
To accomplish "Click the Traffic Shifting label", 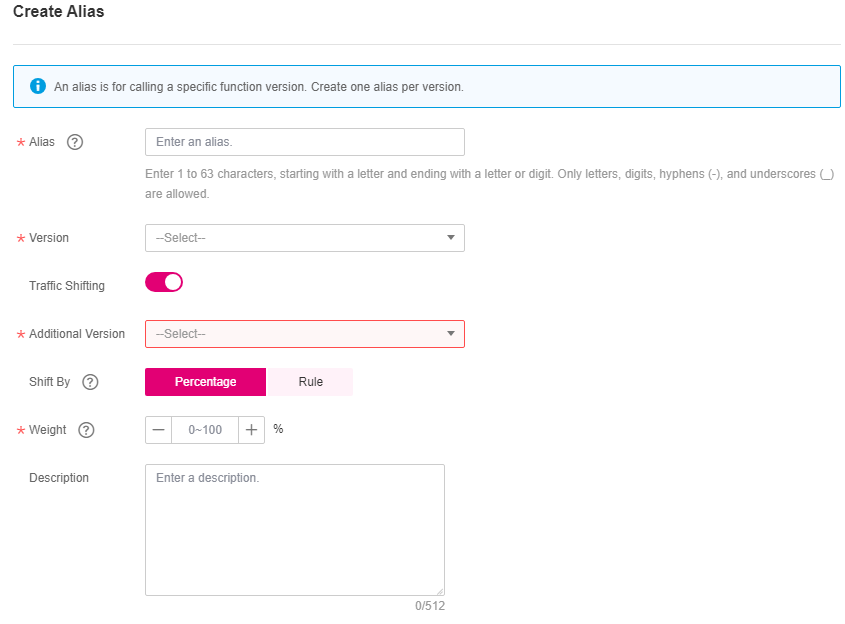I will (67, 286).
